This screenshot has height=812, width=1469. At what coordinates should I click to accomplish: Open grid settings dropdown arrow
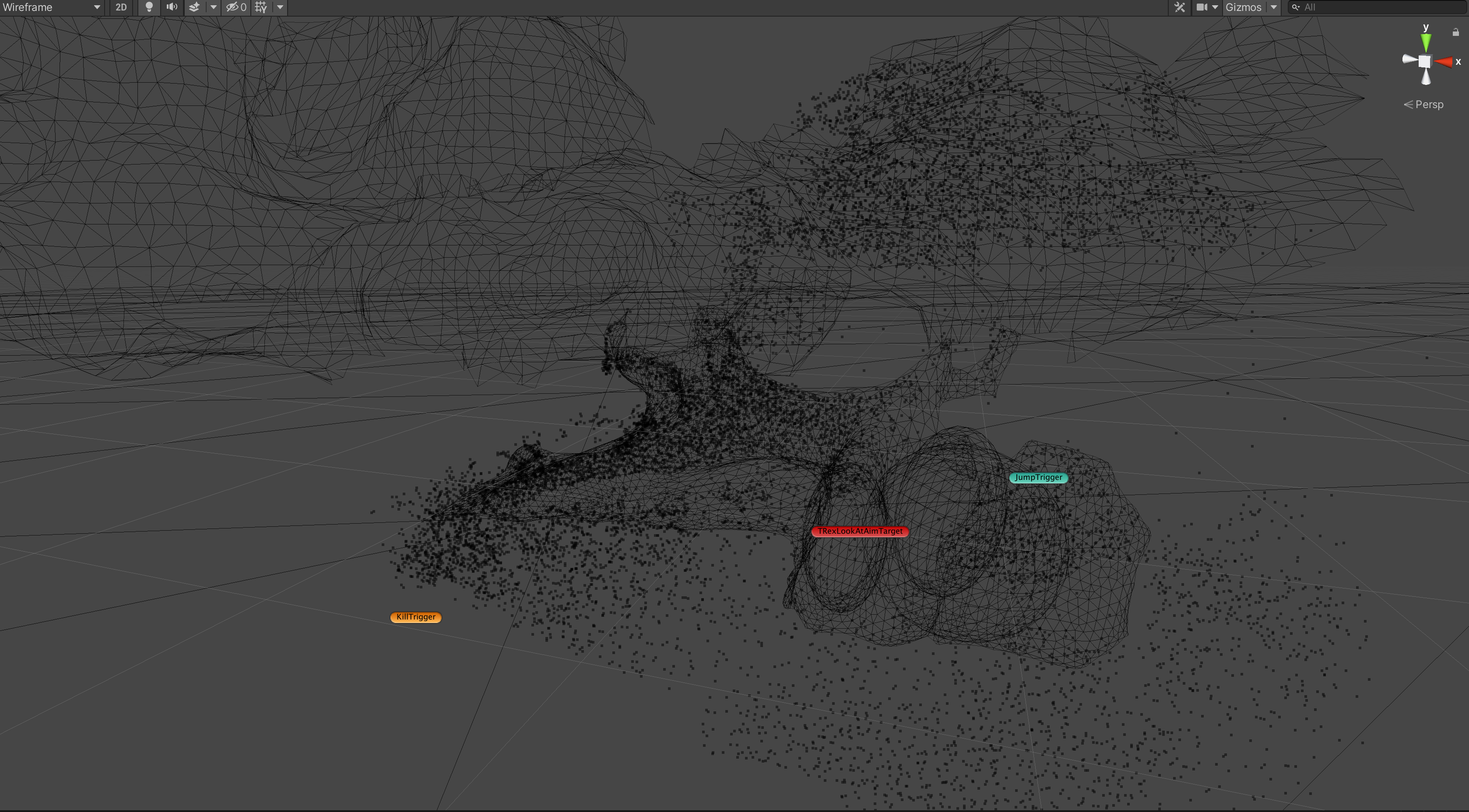coord(280,7)
